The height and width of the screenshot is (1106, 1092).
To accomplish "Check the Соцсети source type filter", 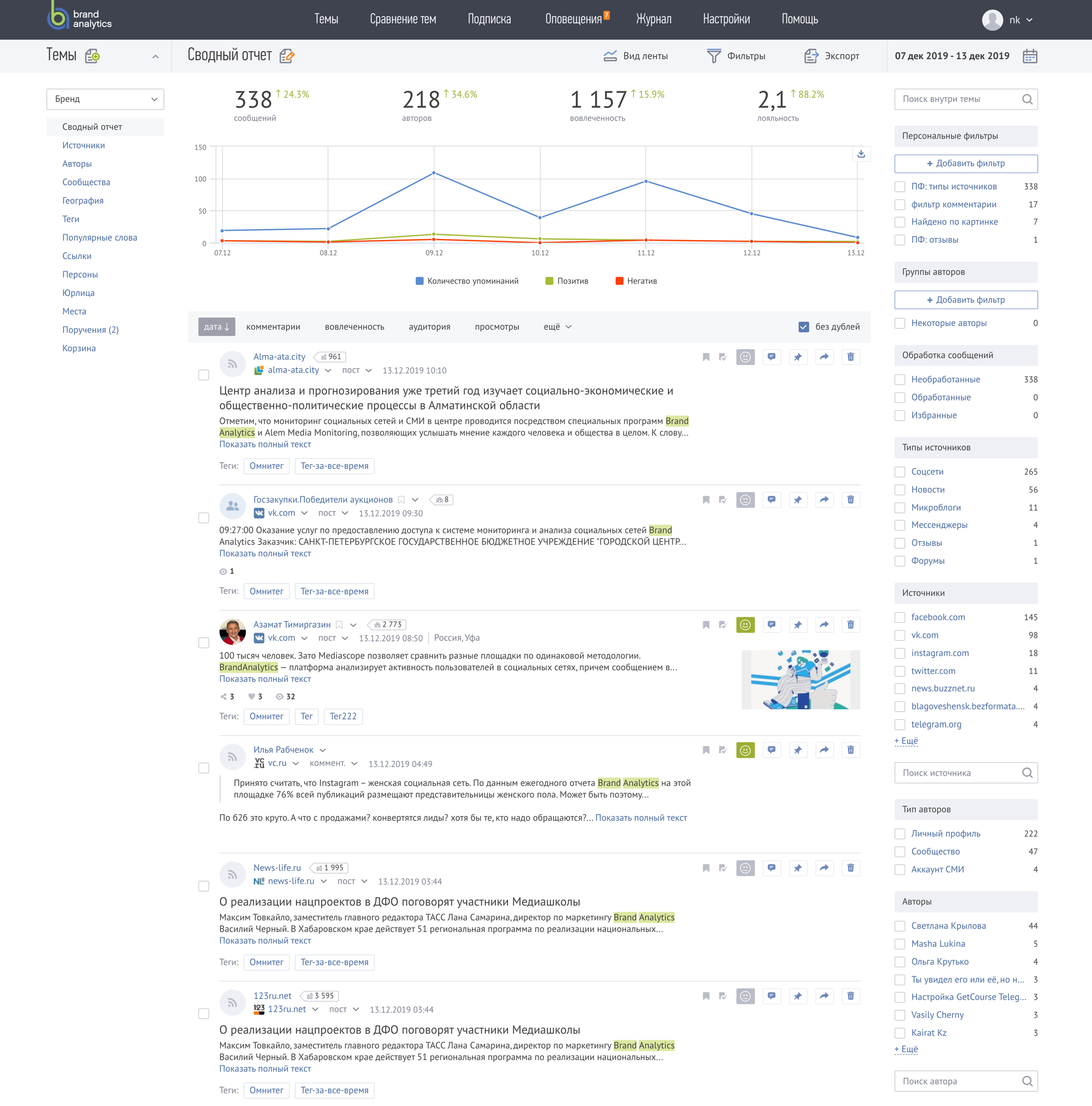I will (x=900, y=471).
